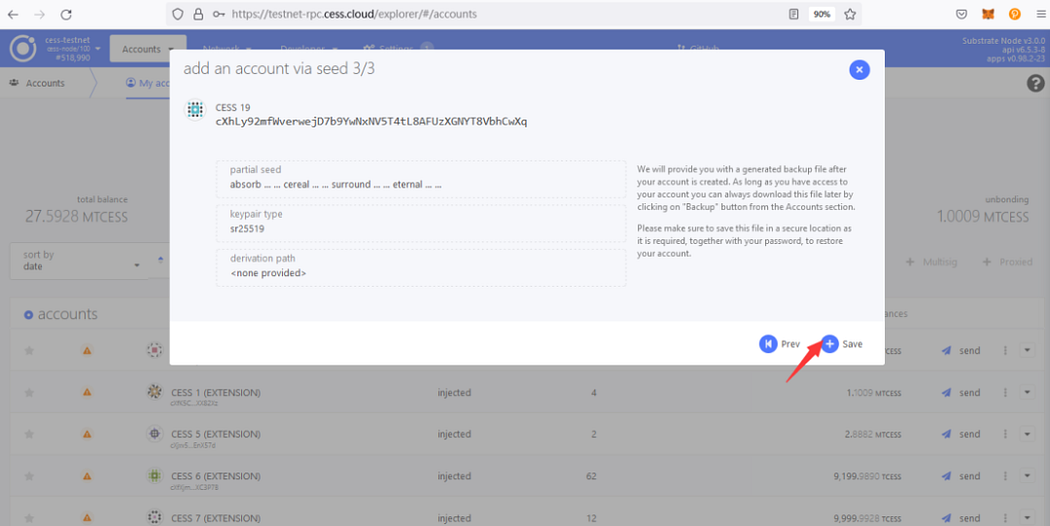Open more options for CESS 5 row

point(1005,434)
